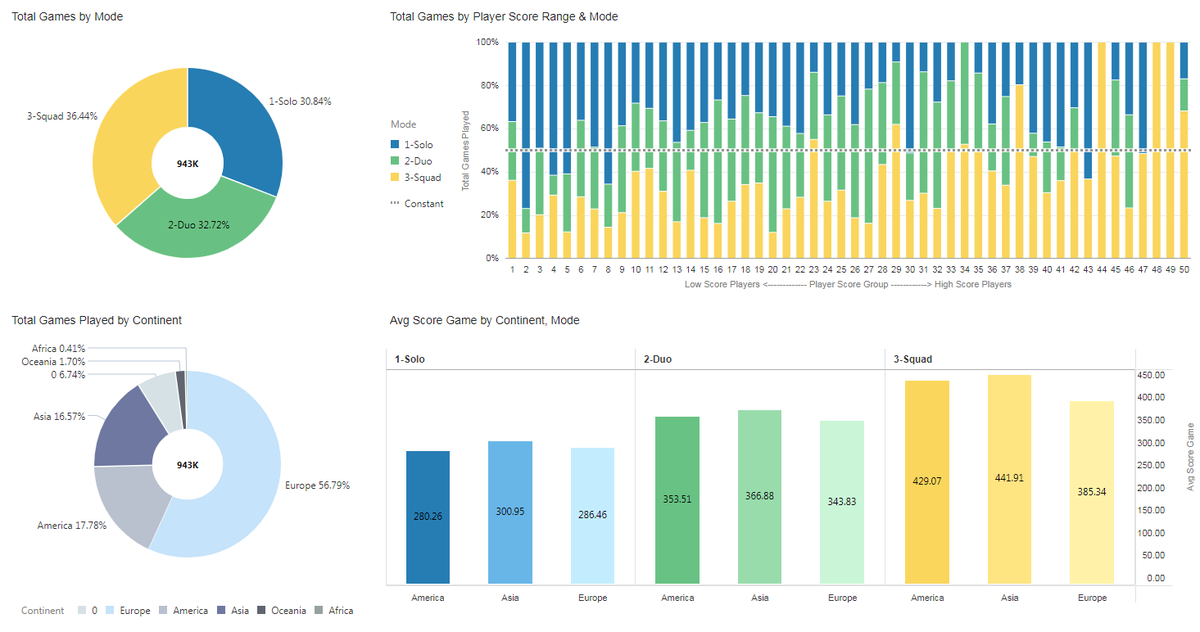1200x632 pixels.
Task: Click the 943K center of continent donut
Action: (x=188, y=465)
